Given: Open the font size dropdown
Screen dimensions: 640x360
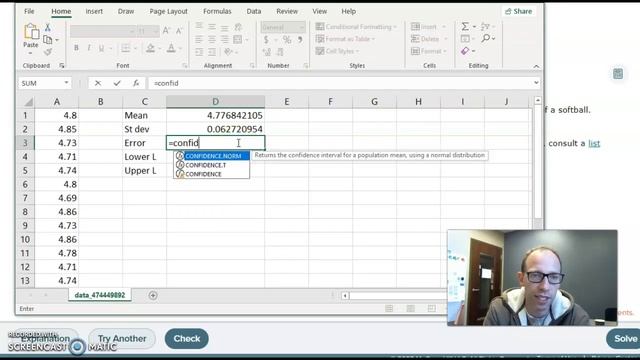Looking at the screenshot, I should click(155, 31).
